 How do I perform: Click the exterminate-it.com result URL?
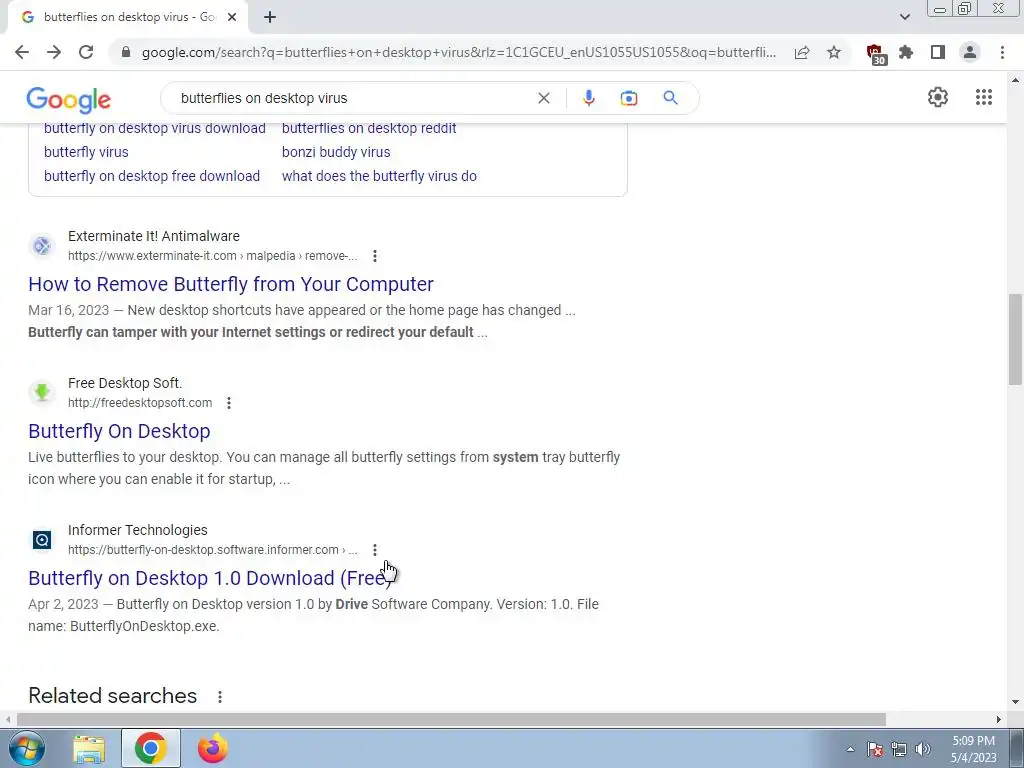[x=212, y=256]
